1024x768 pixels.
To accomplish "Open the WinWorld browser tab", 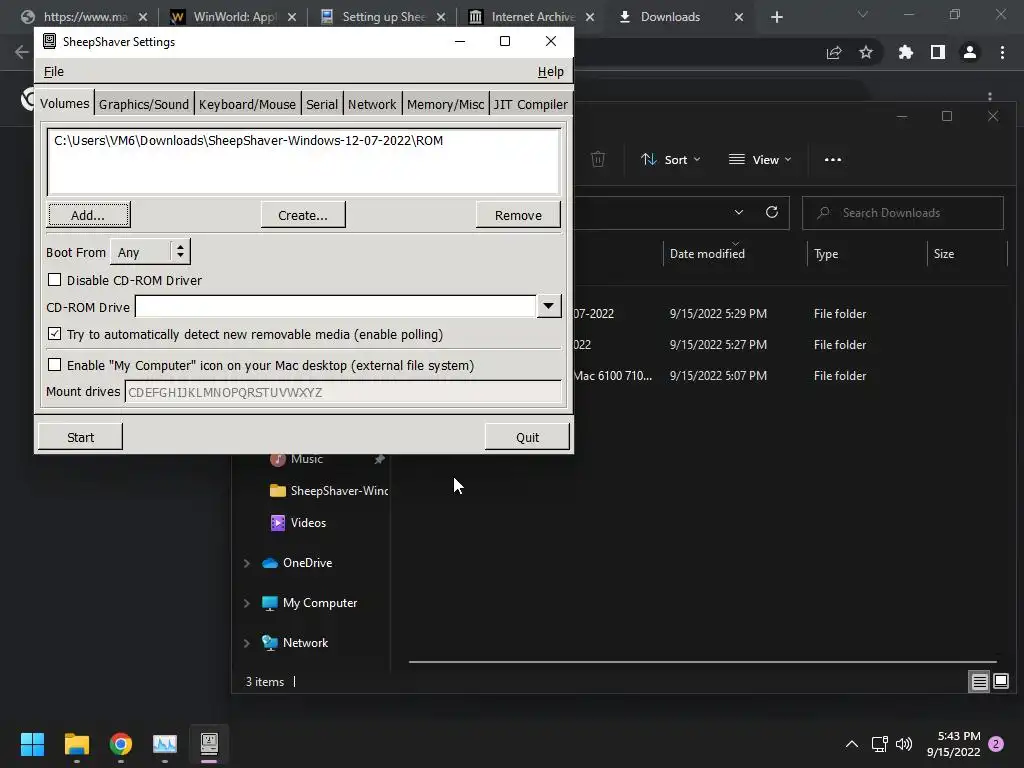I will click(x=233, y=17).
